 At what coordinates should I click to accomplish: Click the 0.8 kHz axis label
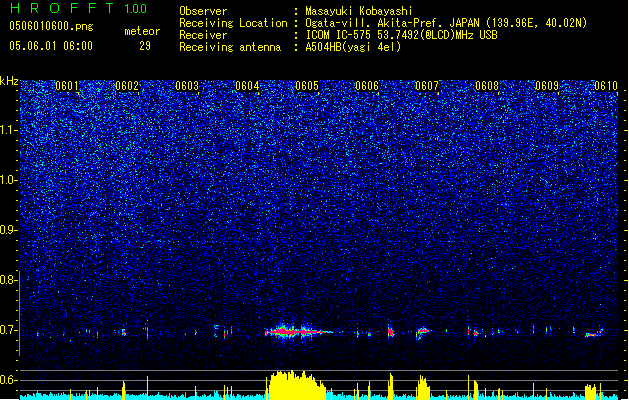(8, 280)
